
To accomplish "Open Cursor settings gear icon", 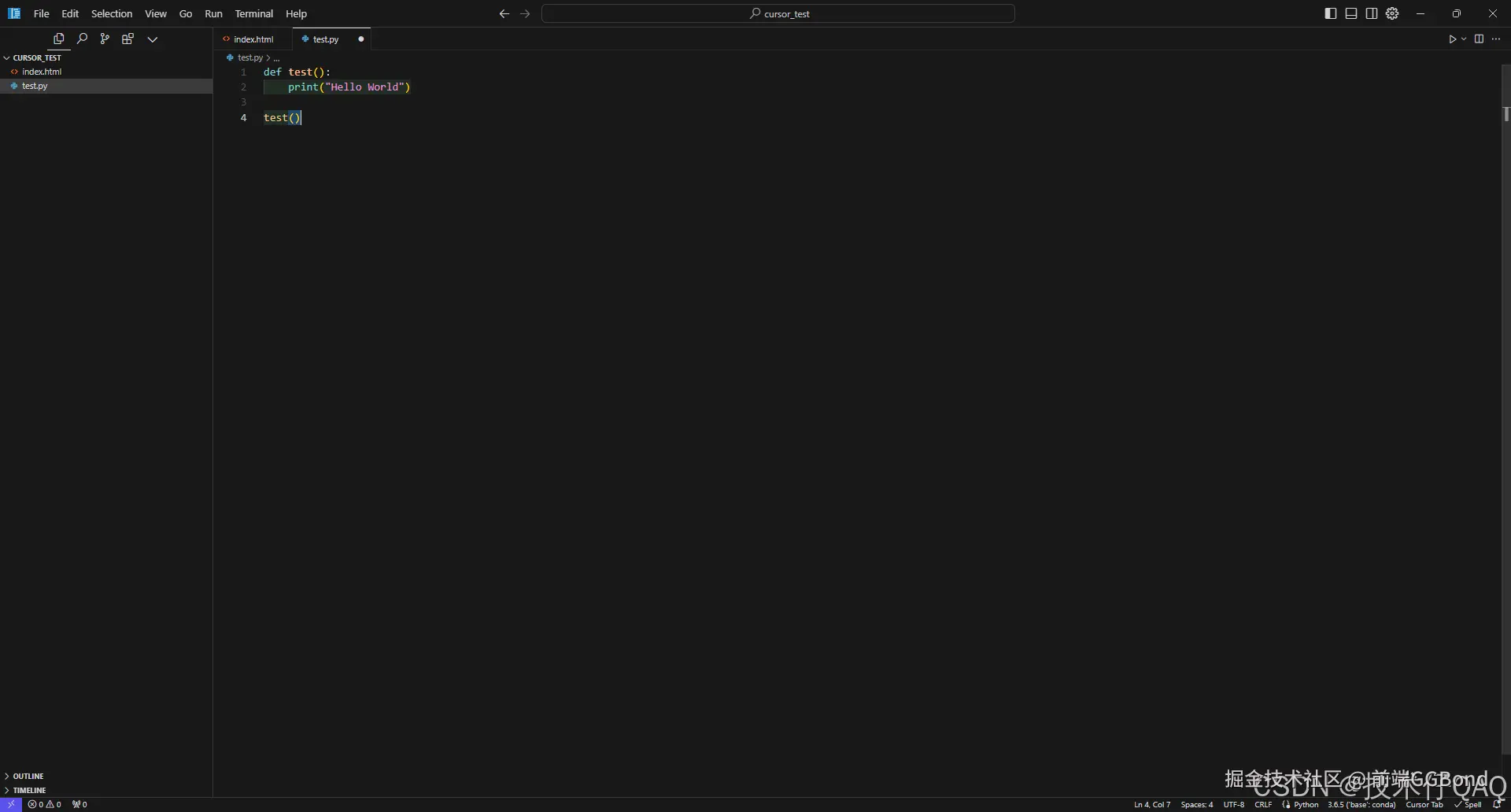I will (1392, 13).
